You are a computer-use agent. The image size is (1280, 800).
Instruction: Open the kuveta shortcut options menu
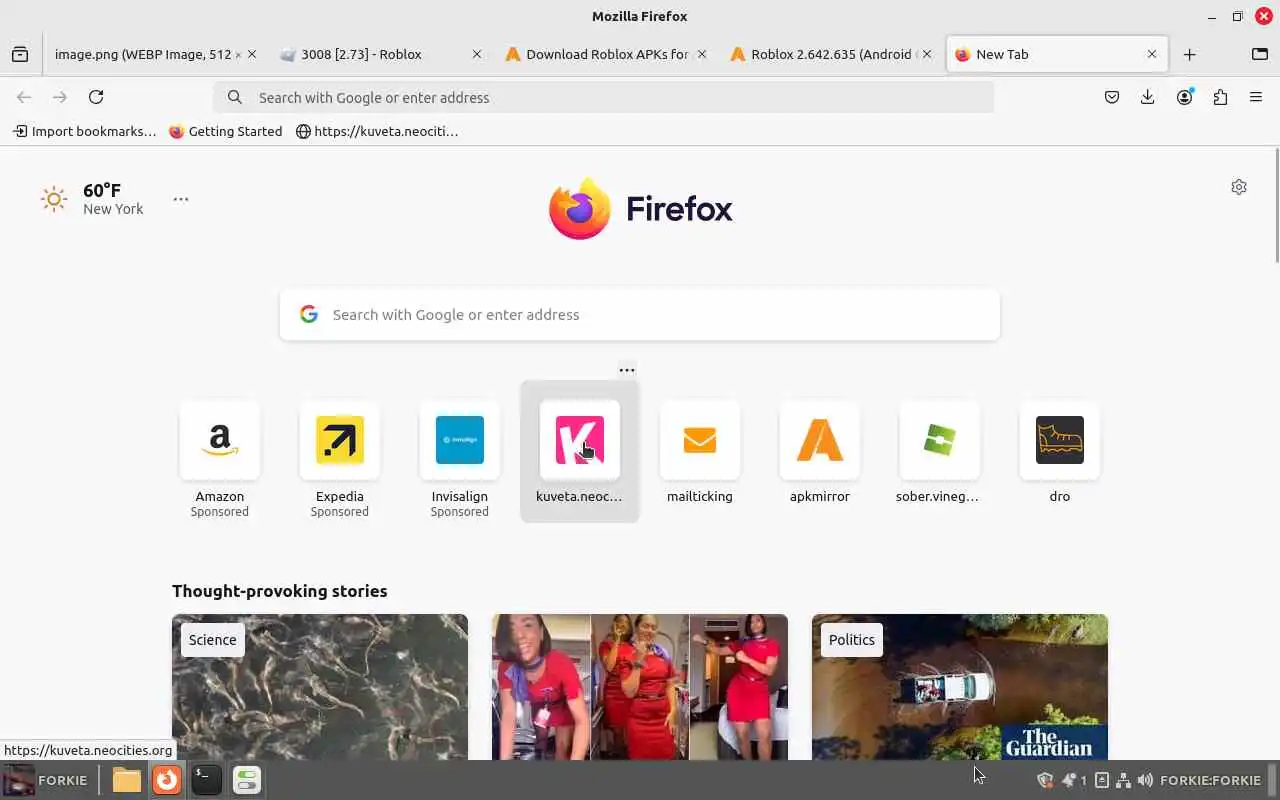[627, 370]
